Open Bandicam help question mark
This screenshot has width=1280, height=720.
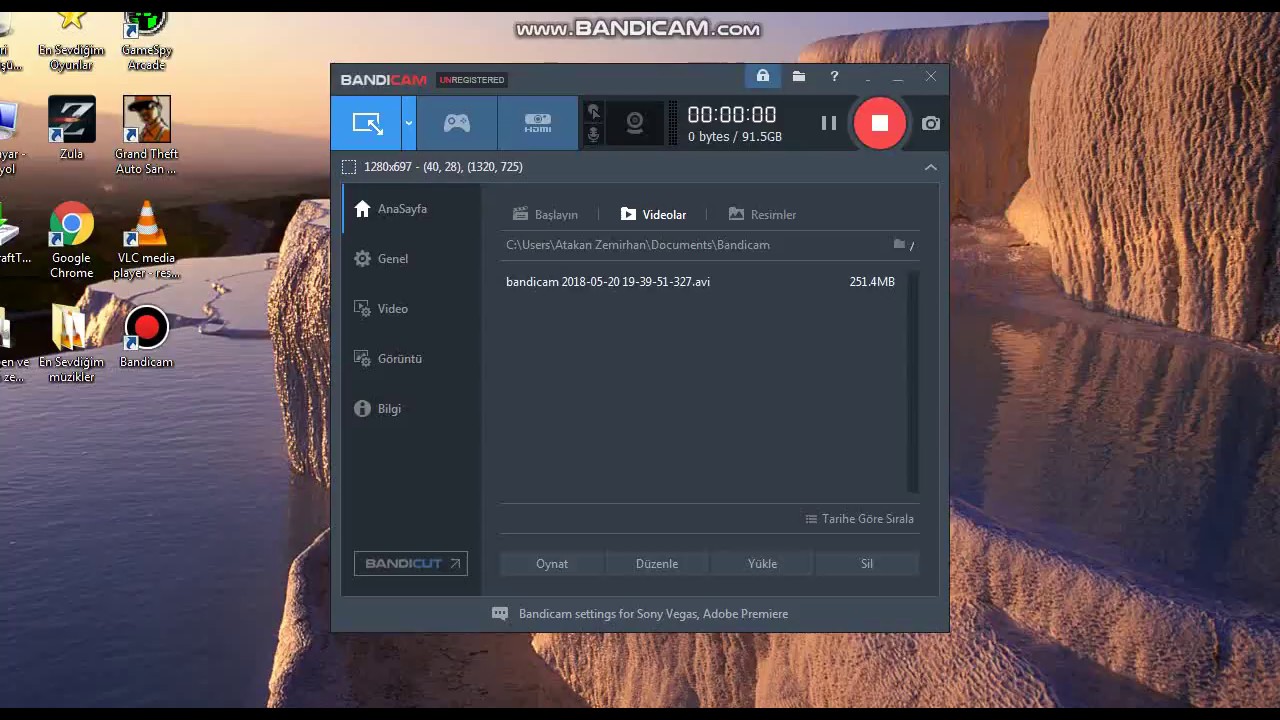(x=834, y=76)
